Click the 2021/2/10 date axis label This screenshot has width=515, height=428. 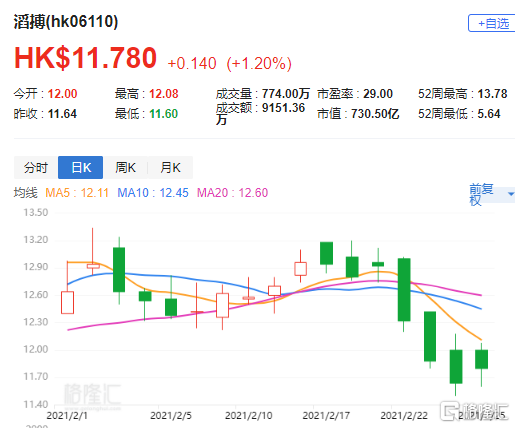[x=249, y=415]
